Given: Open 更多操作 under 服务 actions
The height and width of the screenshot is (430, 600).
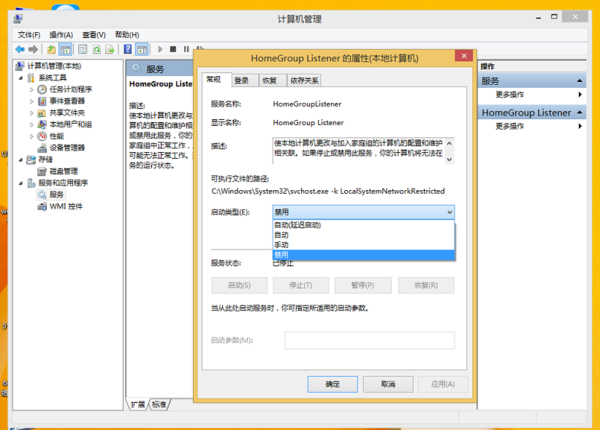Looking at the screenshot, I should (533, 94).
